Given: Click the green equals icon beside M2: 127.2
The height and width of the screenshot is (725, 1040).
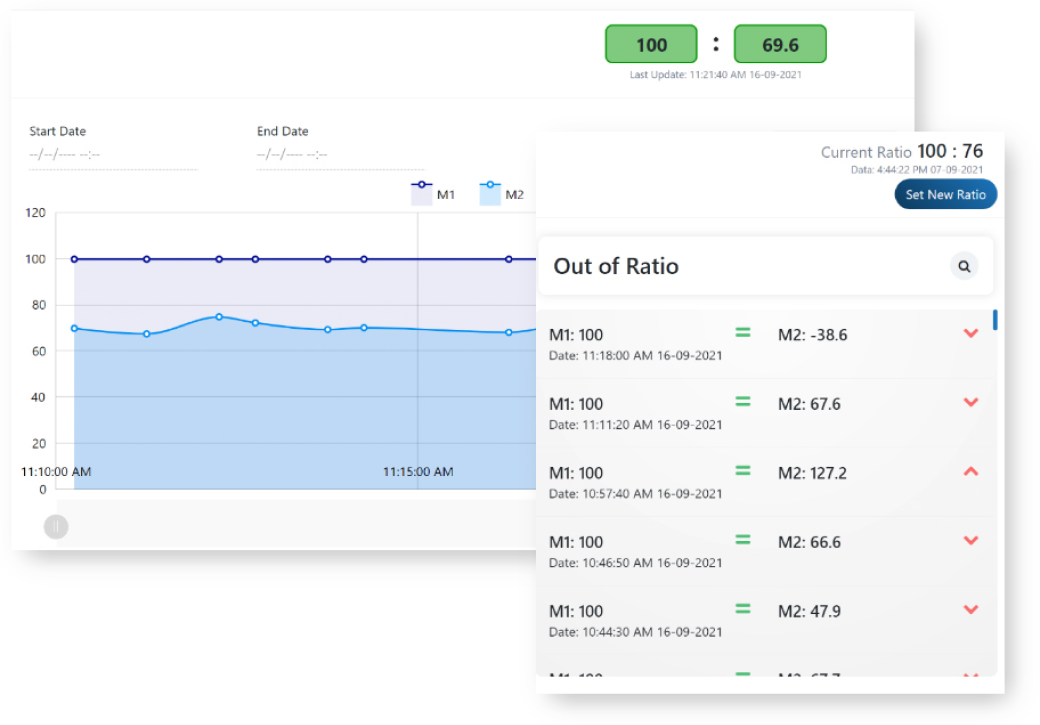Looking at the screenshot, I should click(x=743, y=470).
